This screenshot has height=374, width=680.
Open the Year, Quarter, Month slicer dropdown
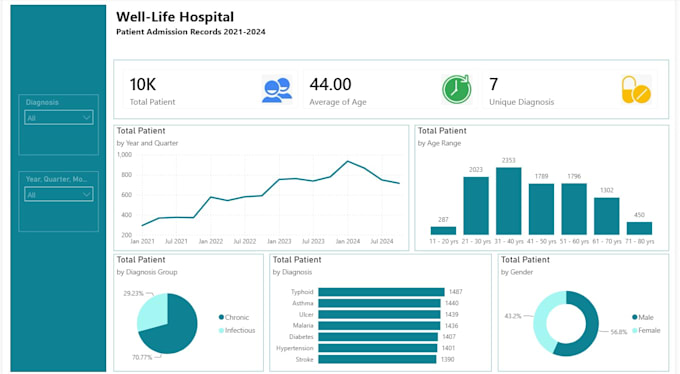point(59,194)
